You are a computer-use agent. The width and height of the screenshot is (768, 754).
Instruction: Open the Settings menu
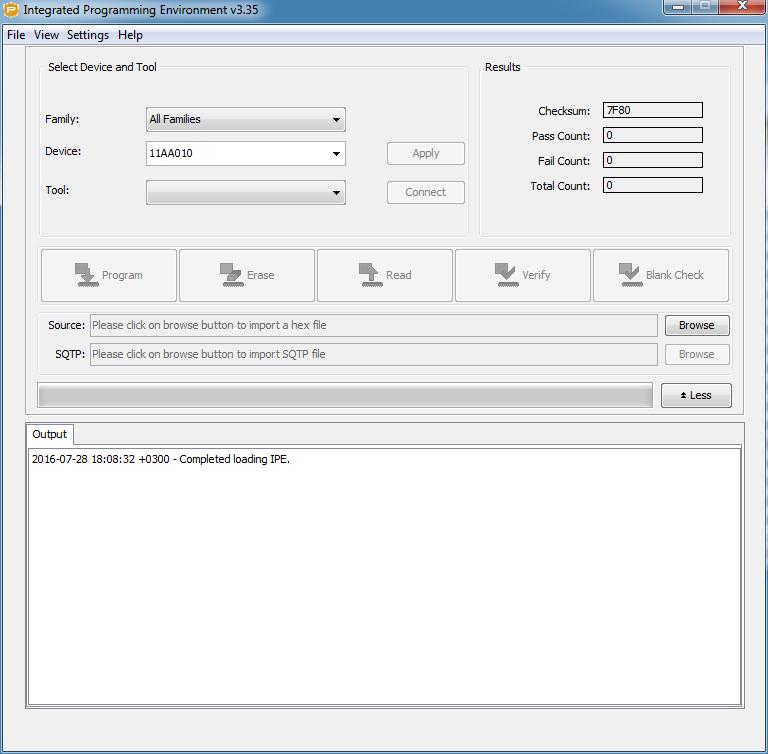[x=88, y=35]
